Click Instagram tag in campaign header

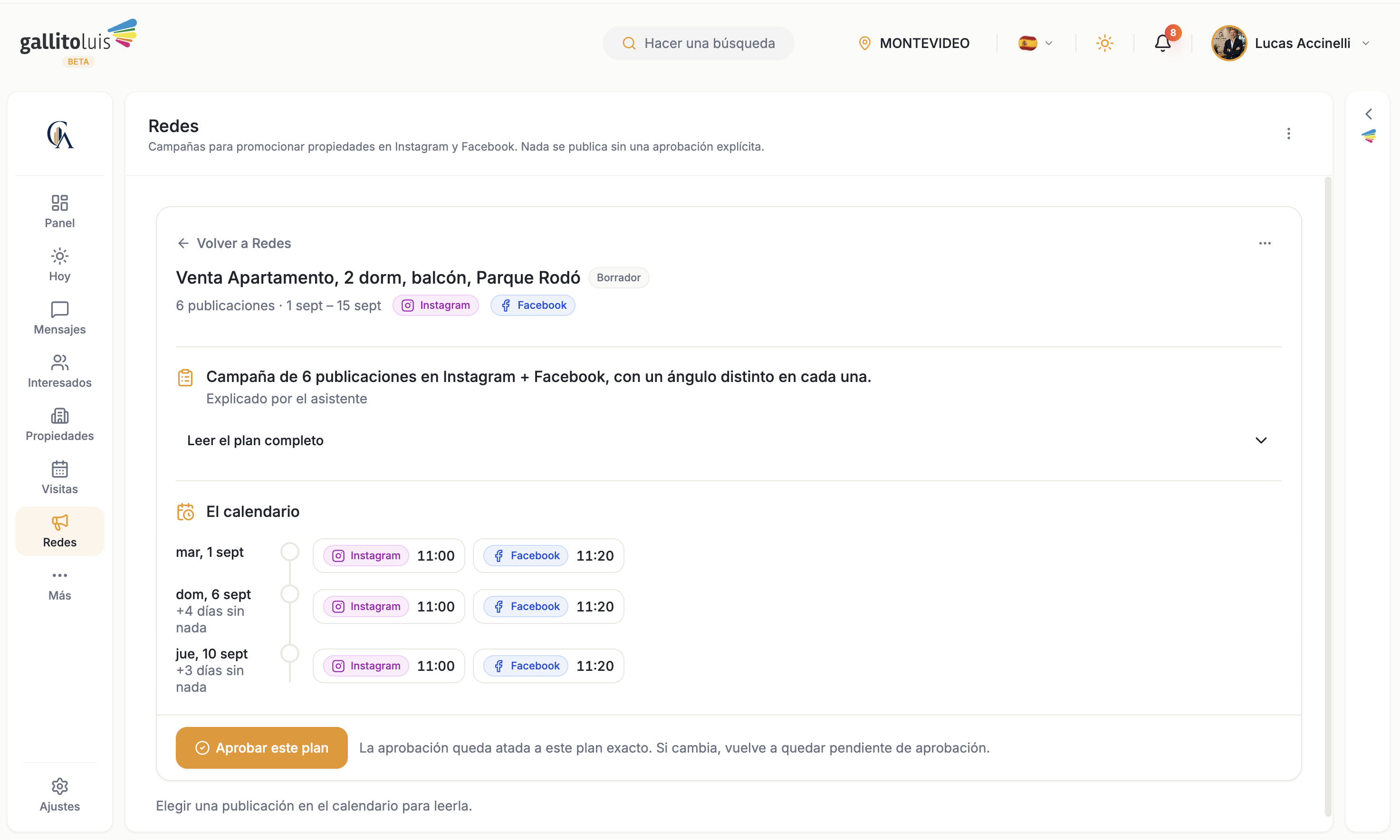point(435,305)
